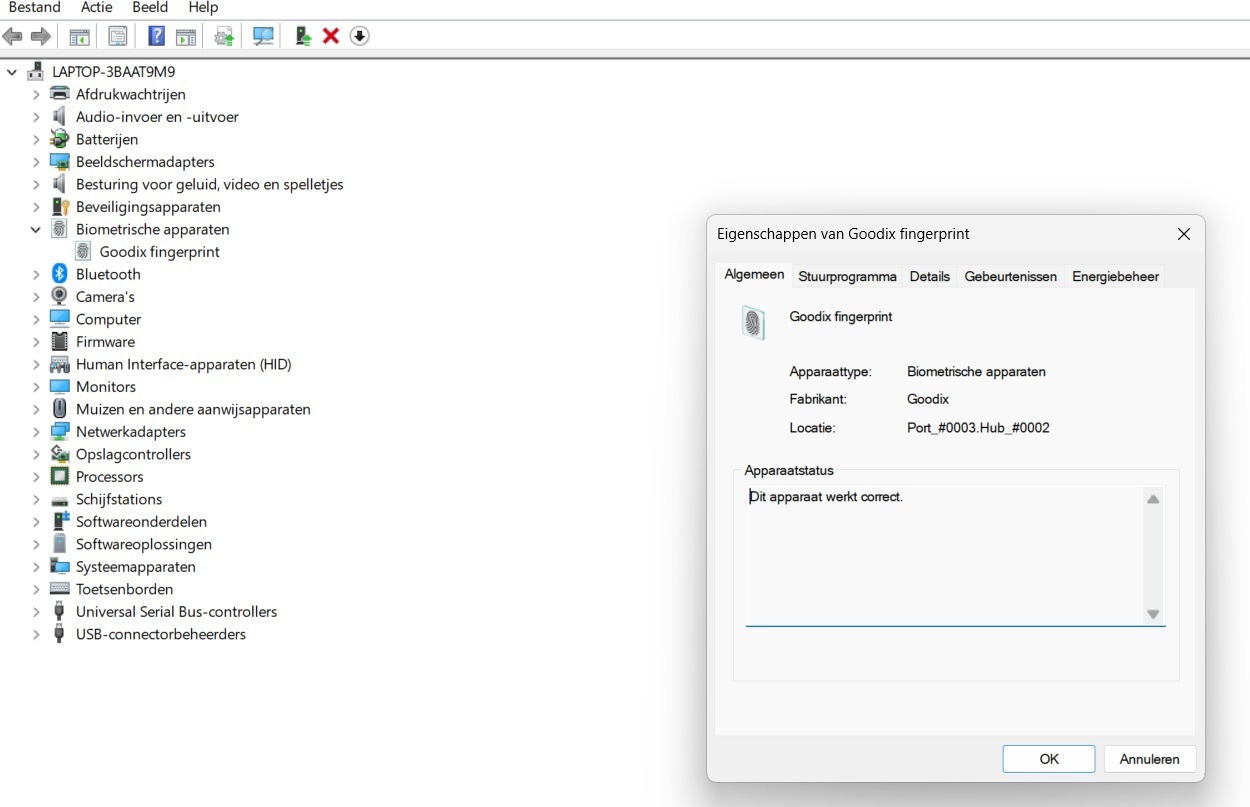Viewport: 1250px width, 807px height.
Task: Open the Gebeurtenissen tab
Action: (x=1011, y=276)
